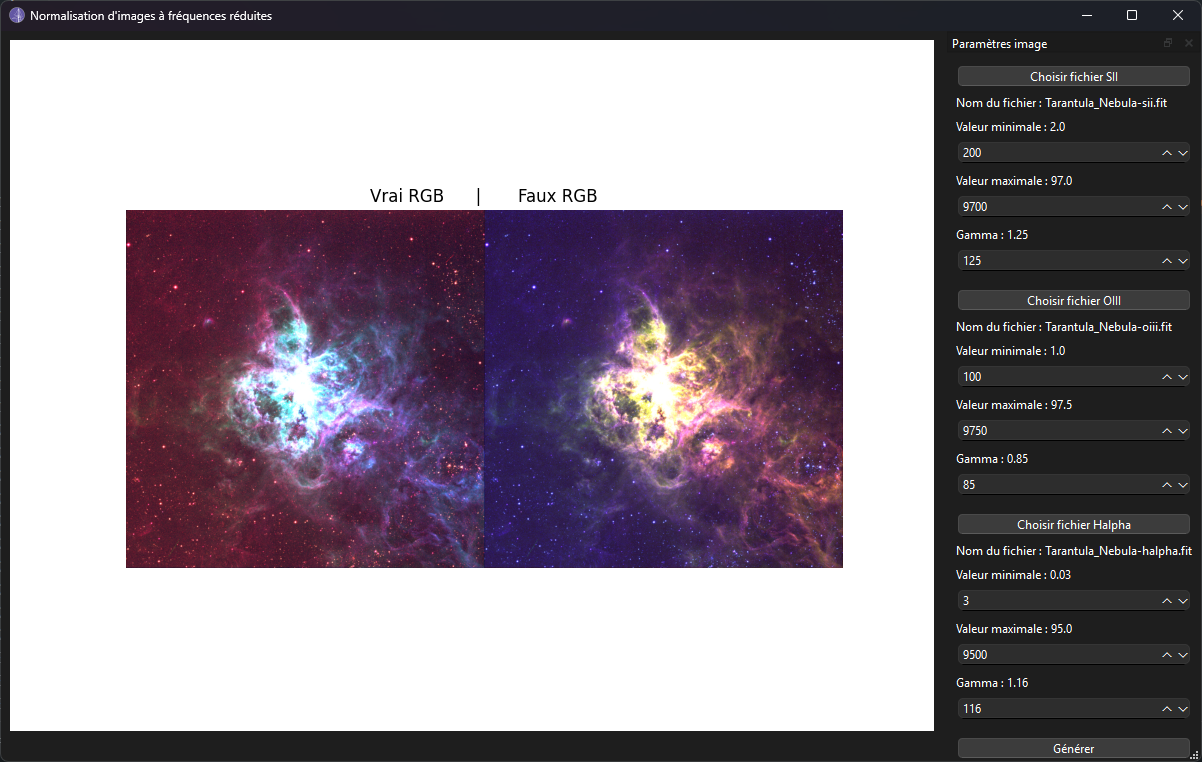1202x762 pixels.
Task: Decrease the OIII gamma value 85
Action: (1184, 484)
